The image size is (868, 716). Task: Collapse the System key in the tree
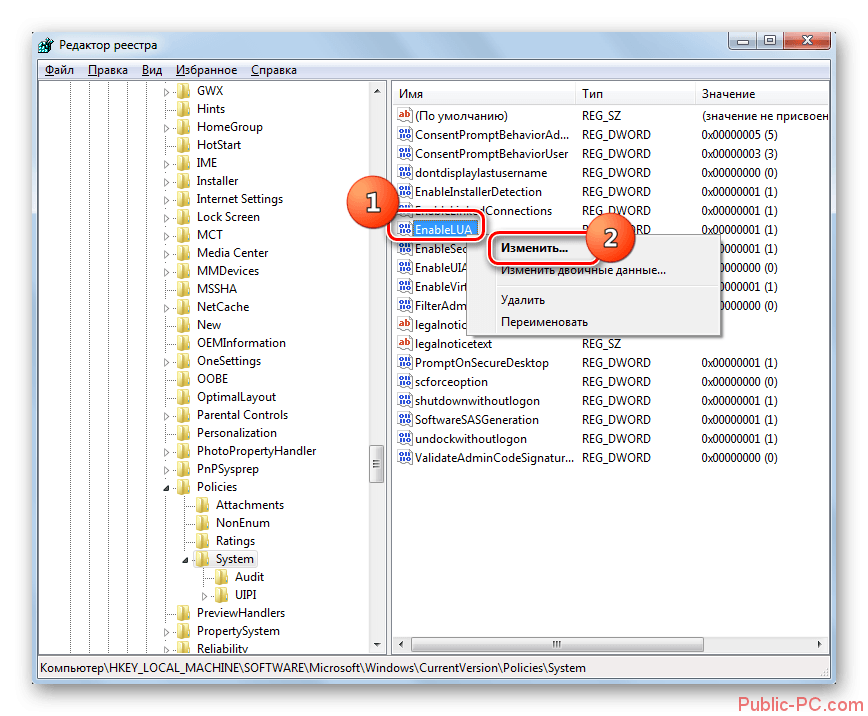click(186, 560)
